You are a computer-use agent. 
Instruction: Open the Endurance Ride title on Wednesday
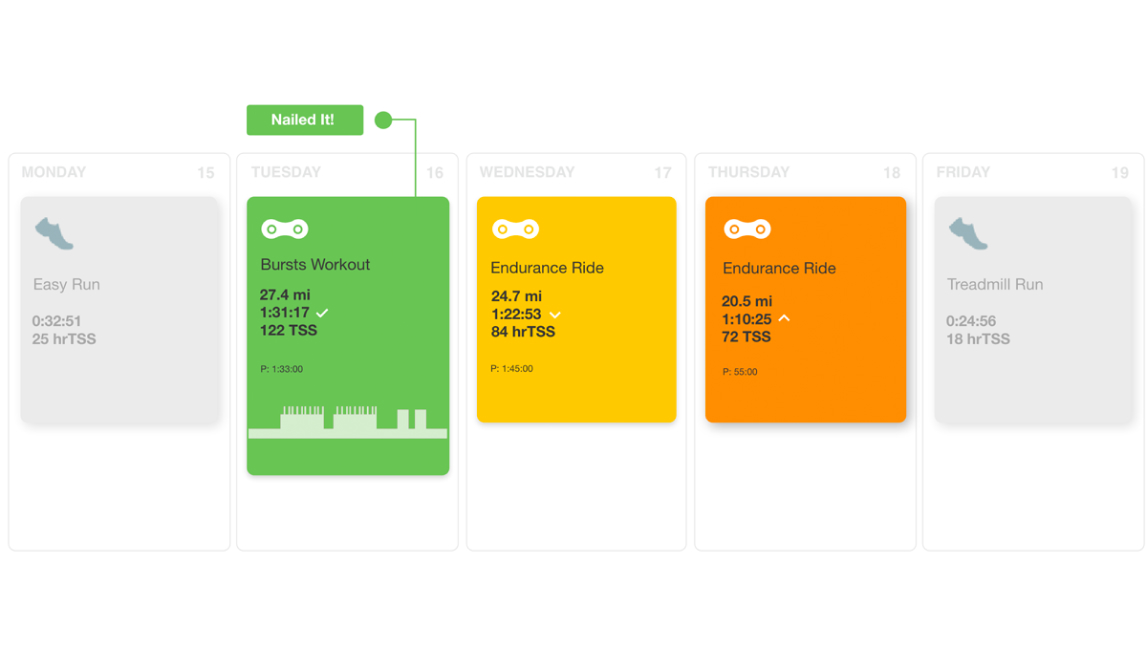coord(547,268)
